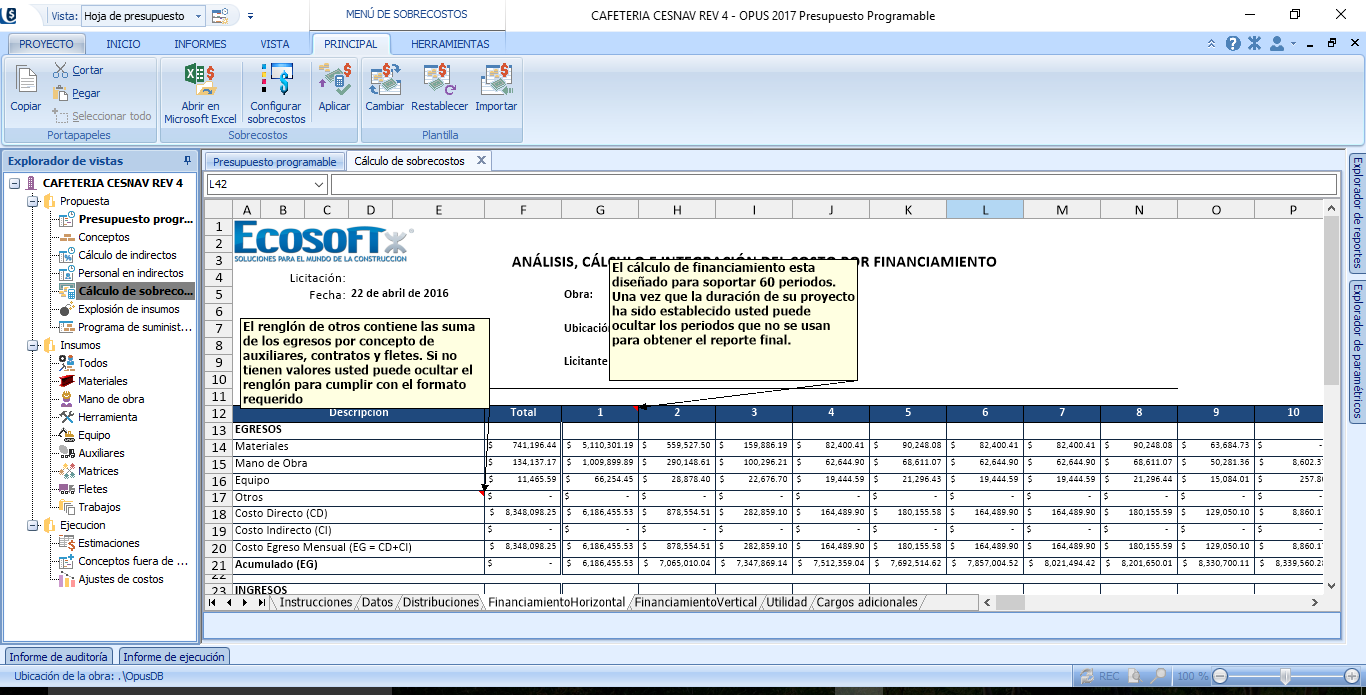Pin the Explorador de vistas panel
This screenshot has width=1366, height=695.
[x=187, y=161]
